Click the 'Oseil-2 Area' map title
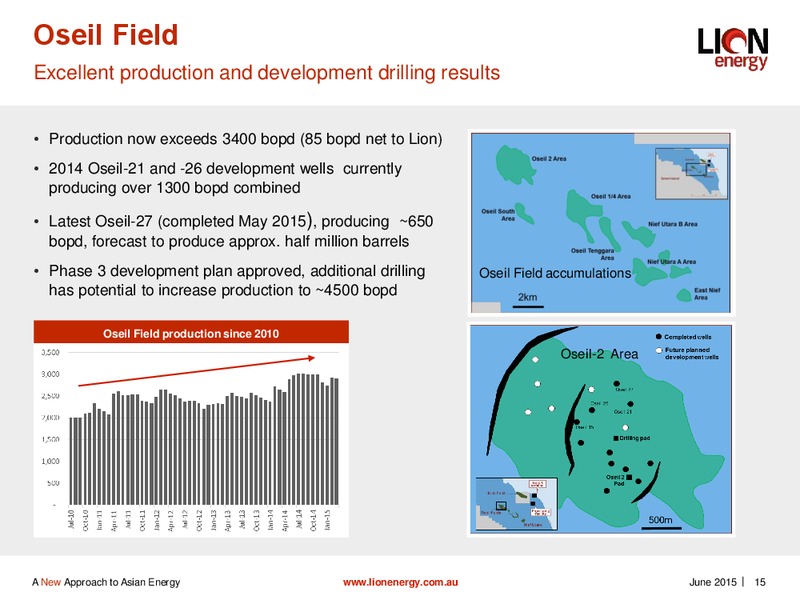The height and width of the screenshot is (600, 800). point(599,354)
